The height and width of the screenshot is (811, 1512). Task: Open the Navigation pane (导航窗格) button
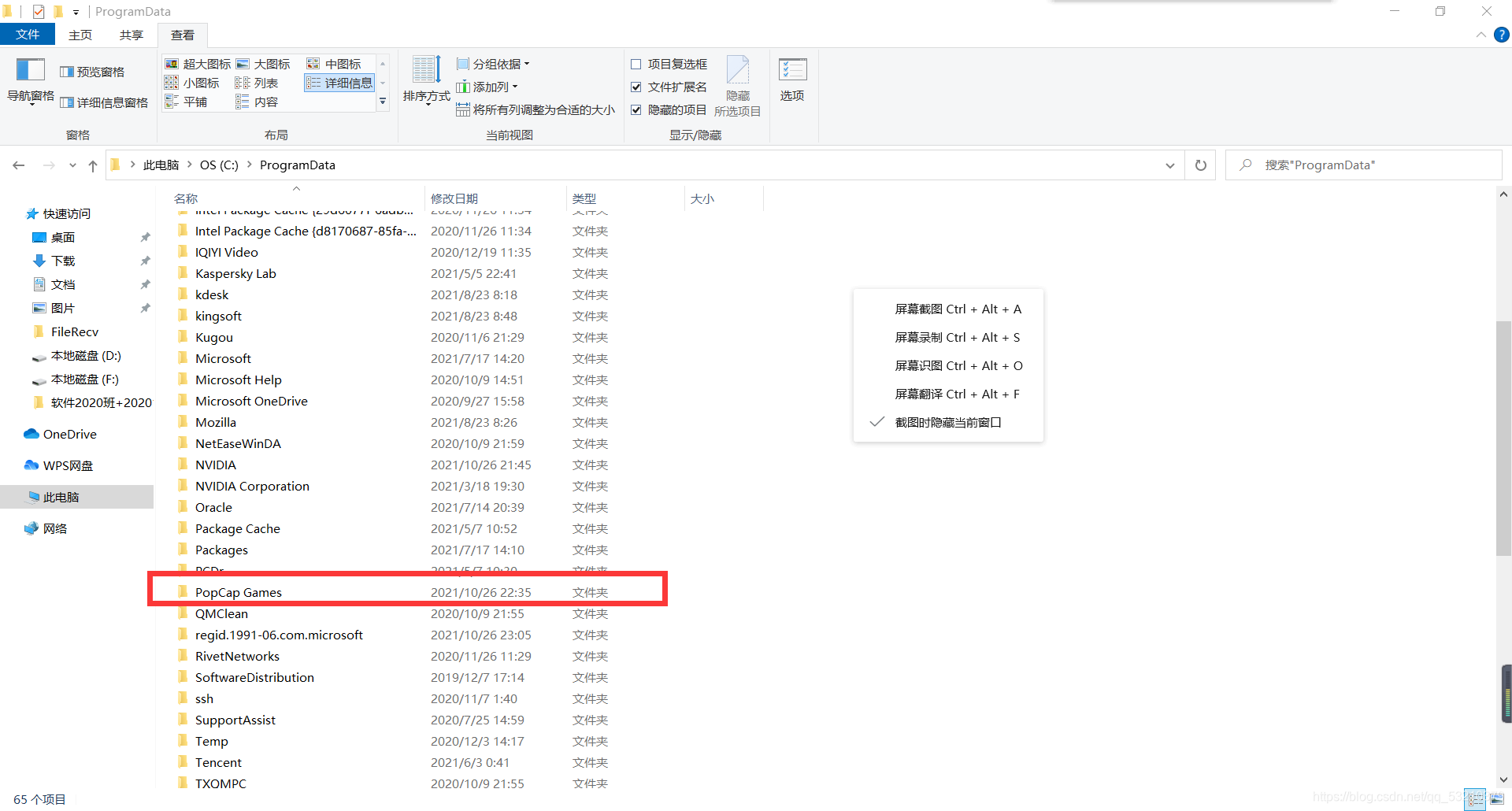pyautogui.click(x=31, y=80)
